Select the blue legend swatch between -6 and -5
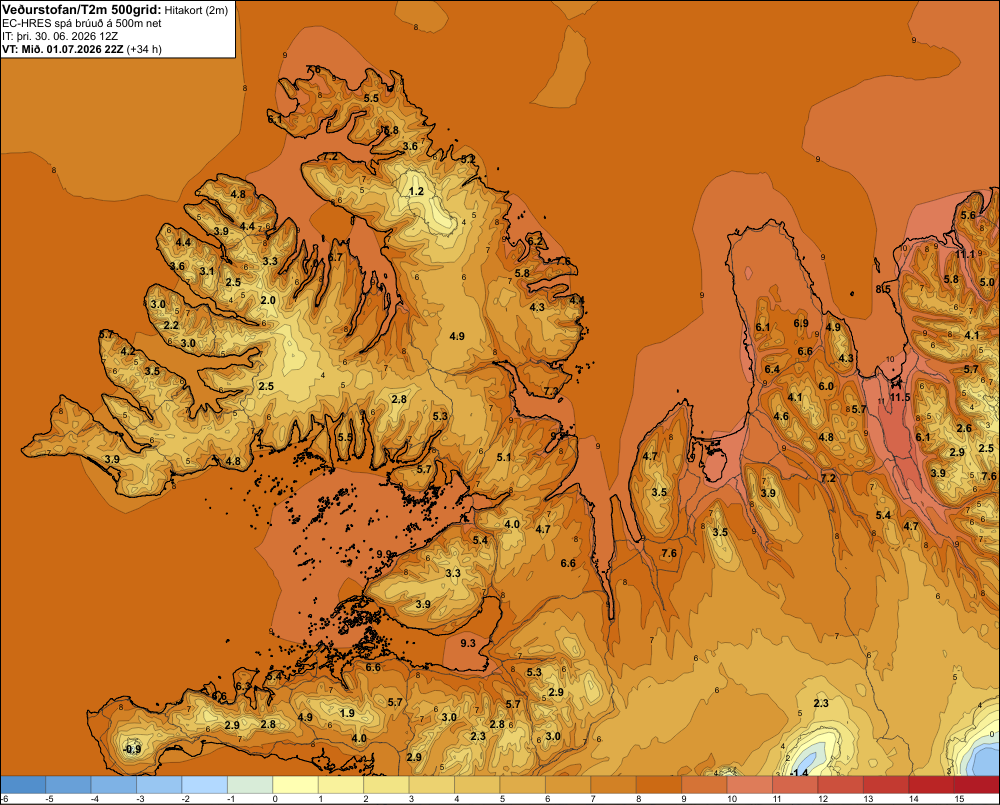1000x805 pixels. tap(23, 784)
